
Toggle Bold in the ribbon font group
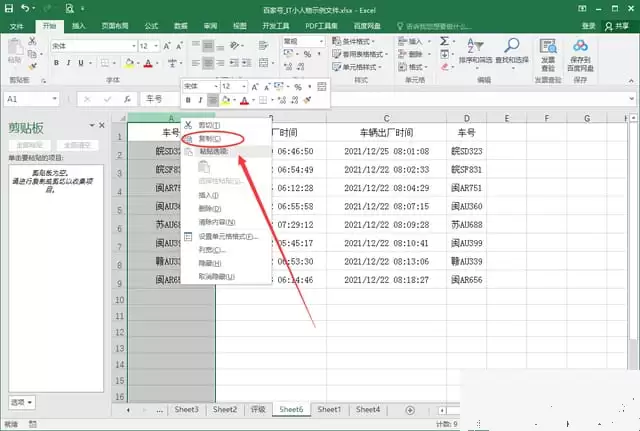[x=56, y=62]
